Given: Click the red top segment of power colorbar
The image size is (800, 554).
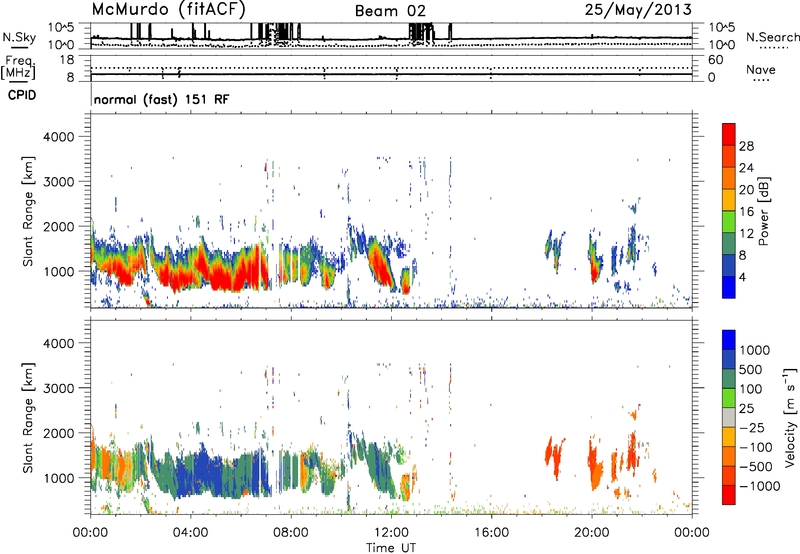Looking at the screenshot, I should pos(729,134).
